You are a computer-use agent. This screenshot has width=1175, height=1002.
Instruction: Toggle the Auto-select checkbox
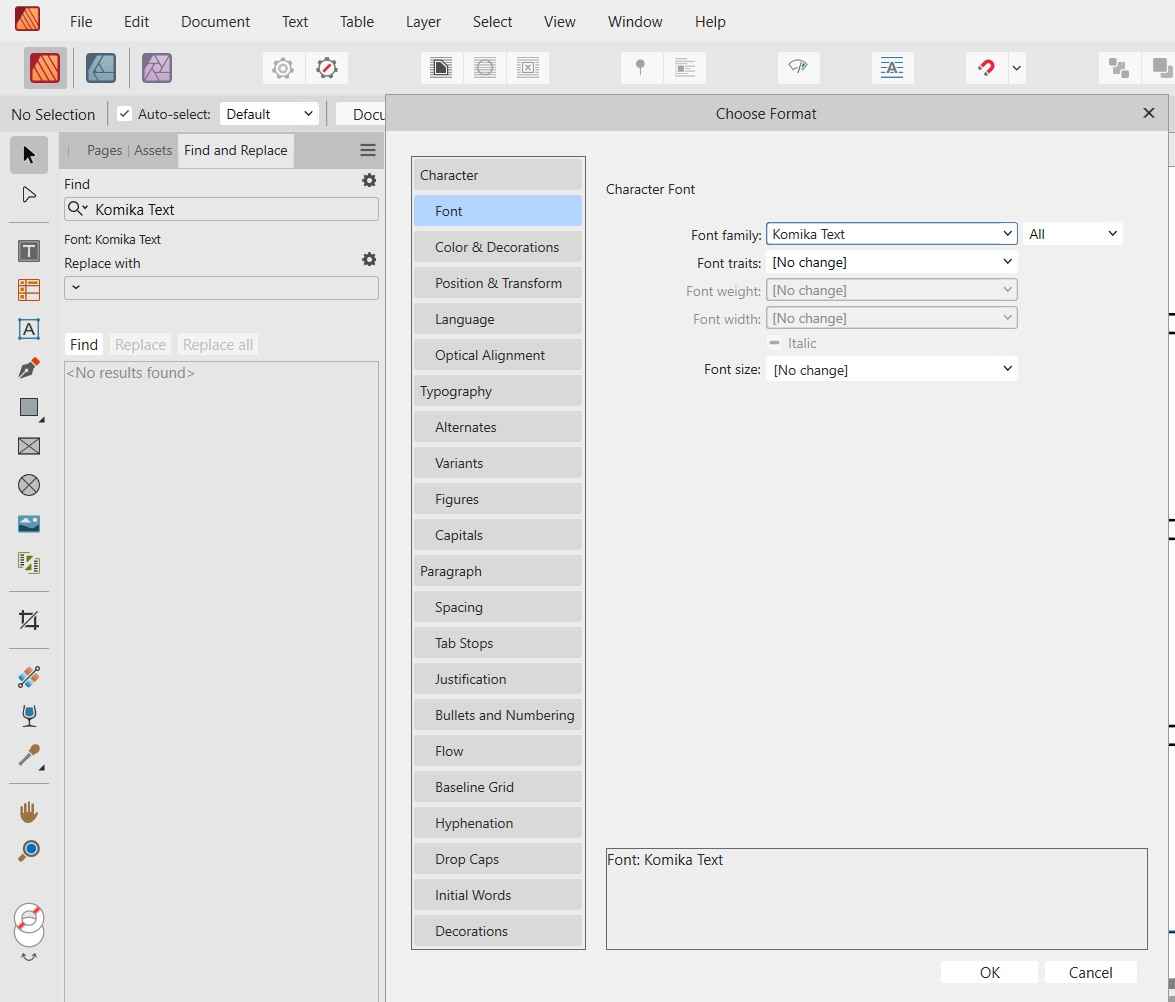124,114
